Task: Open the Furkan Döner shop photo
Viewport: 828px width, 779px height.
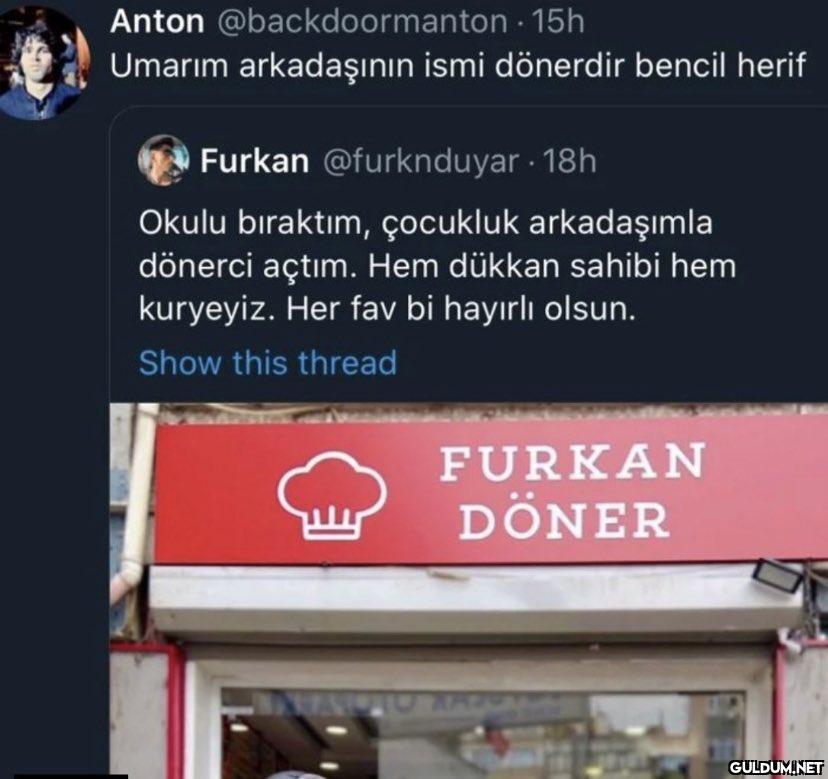Action: coord(469,591)
